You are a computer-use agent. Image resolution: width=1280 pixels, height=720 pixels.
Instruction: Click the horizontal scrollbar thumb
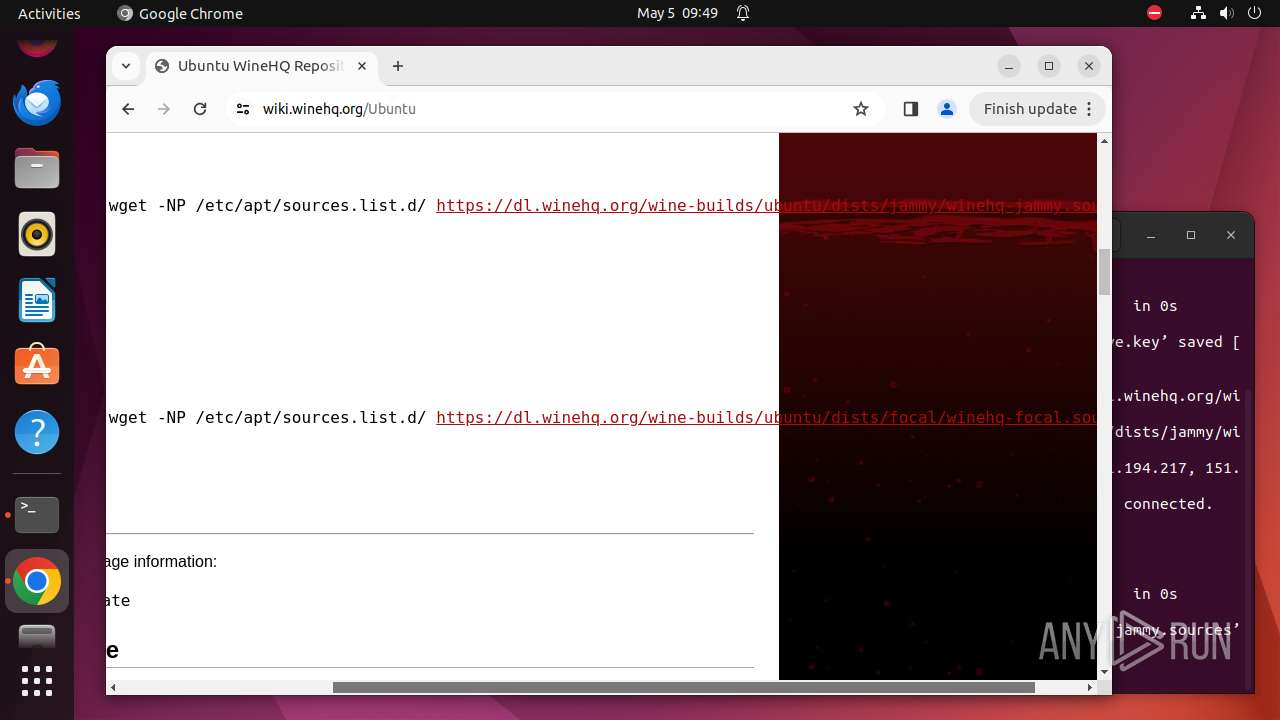(x=683, y=687)
